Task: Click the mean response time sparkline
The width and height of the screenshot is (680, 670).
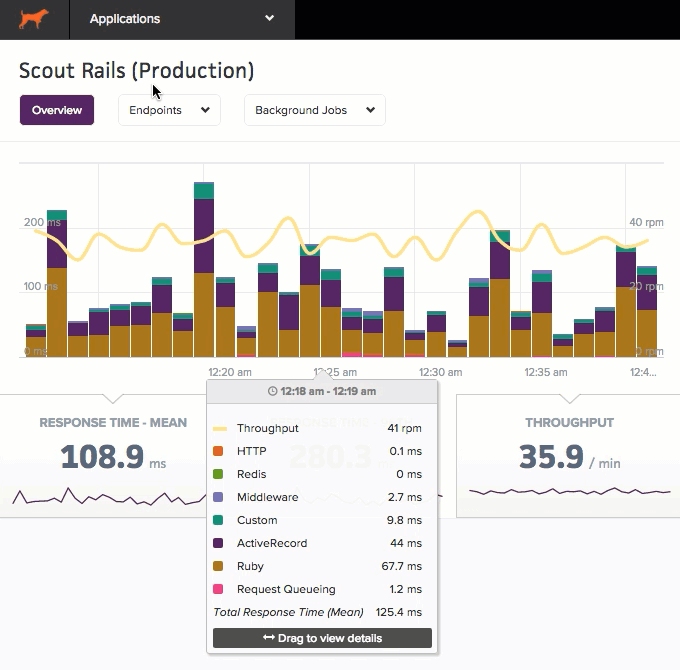Action: tap(109, 497)
